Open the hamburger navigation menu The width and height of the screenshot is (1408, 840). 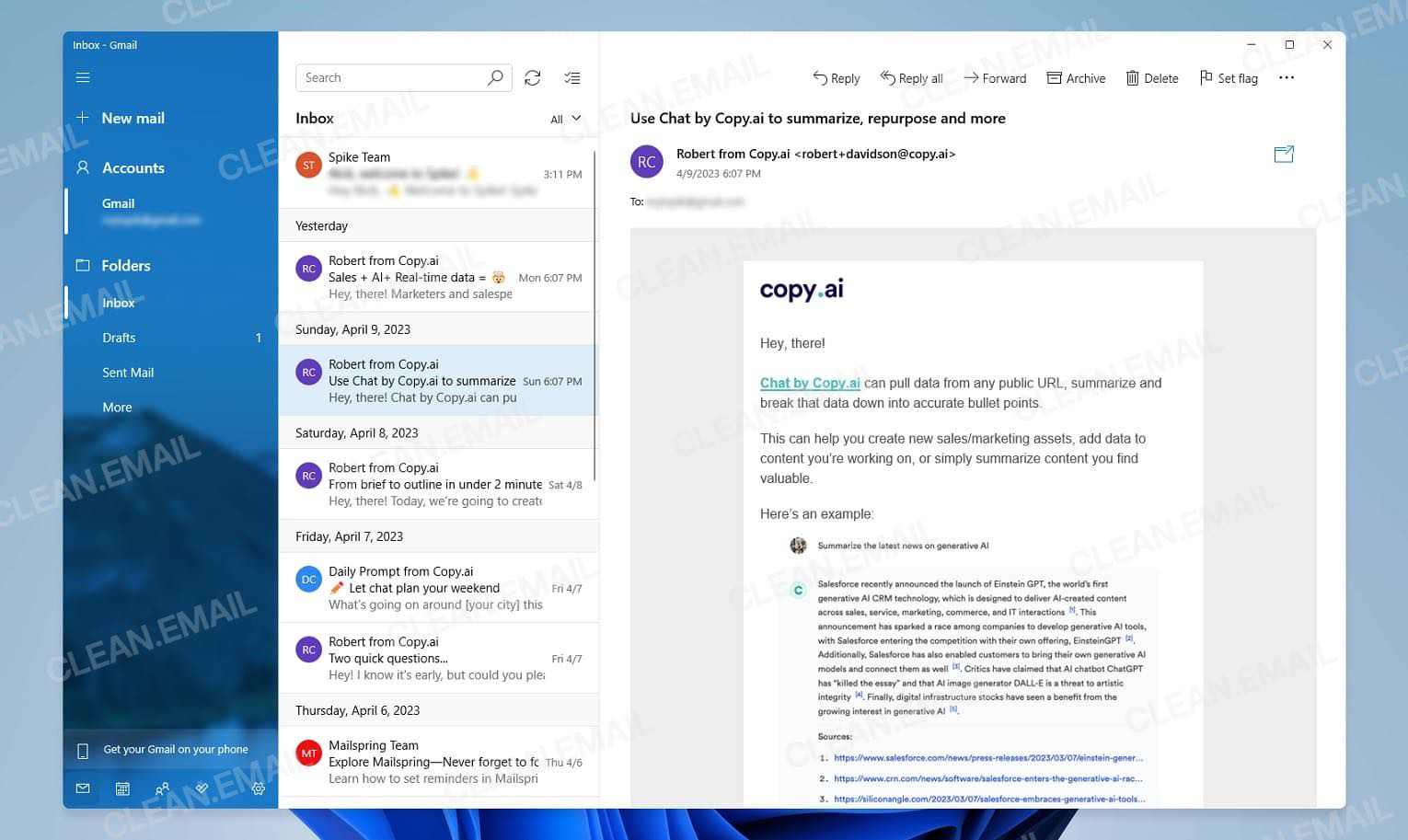pos(83,77)
